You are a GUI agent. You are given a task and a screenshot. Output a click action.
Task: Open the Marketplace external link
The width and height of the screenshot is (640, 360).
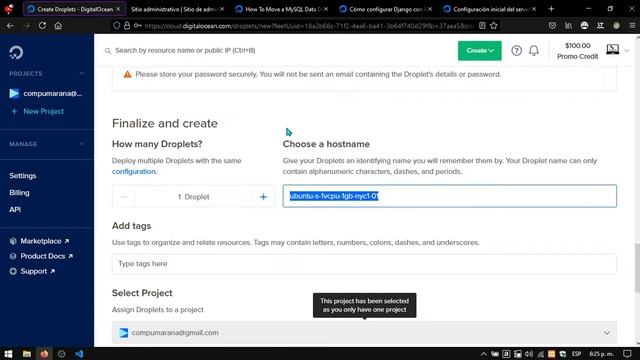[x=40, y=241]
